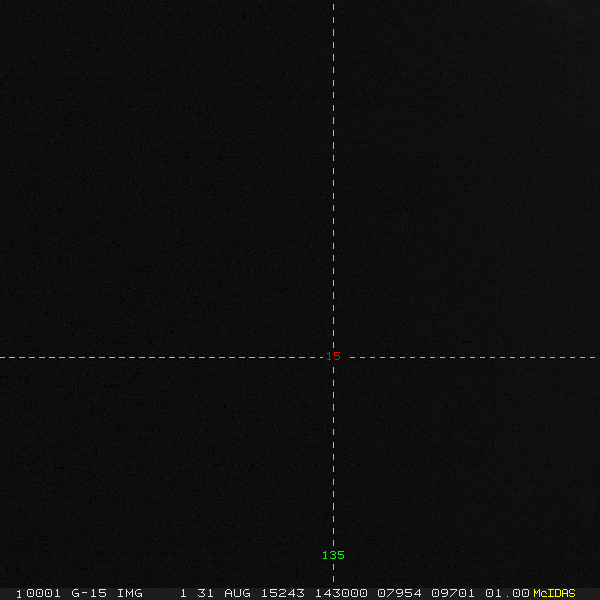Select day number 31 in status bar
600x600 pixels.
(x=205, y=593)
